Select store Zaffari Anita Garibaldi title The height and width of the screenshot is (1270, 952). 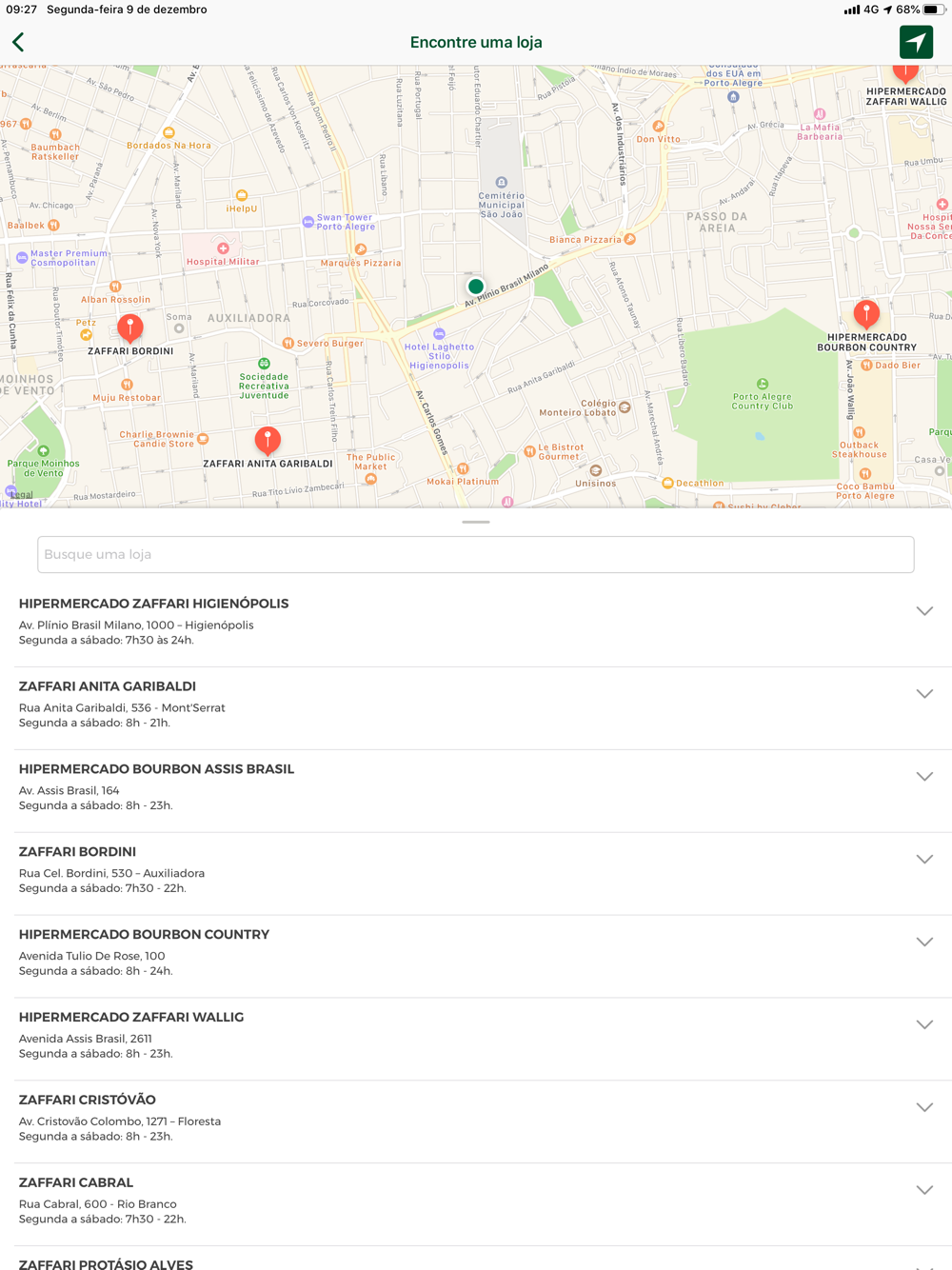point(108,686)
